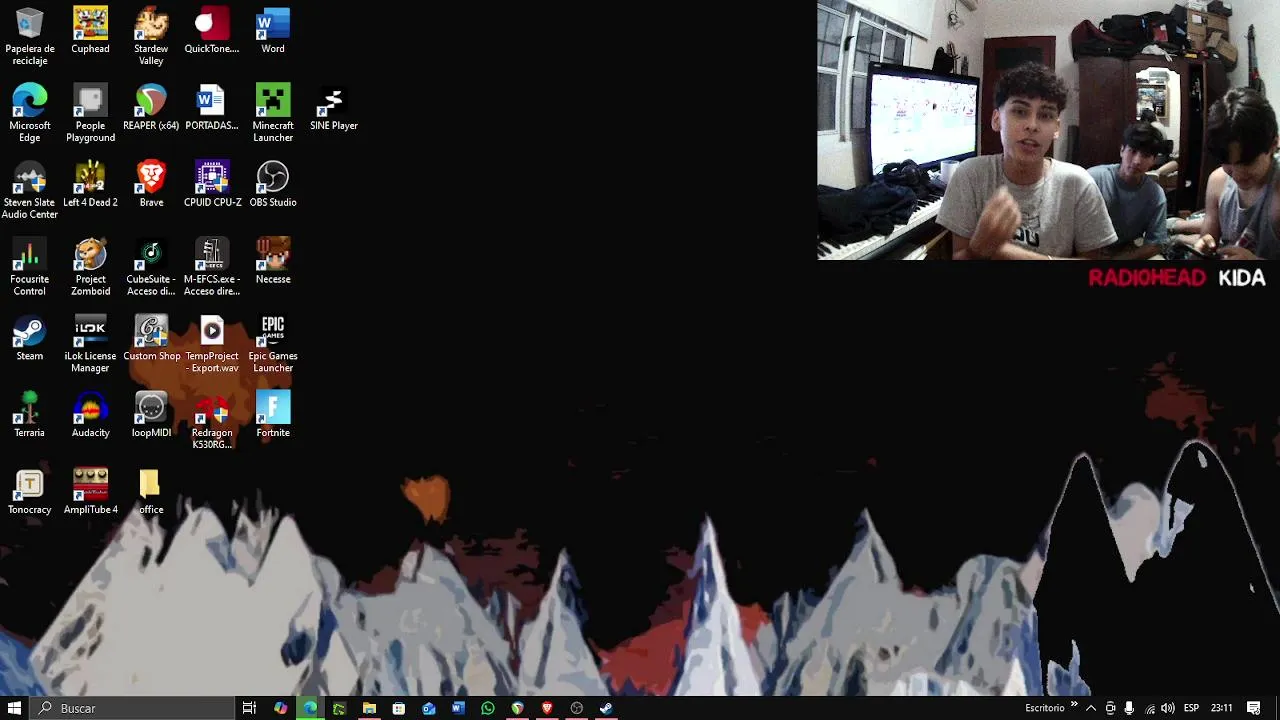1280x720 pixels.
Task: Switch to Steam in the taskbar
Action: (x=606, y=708)
